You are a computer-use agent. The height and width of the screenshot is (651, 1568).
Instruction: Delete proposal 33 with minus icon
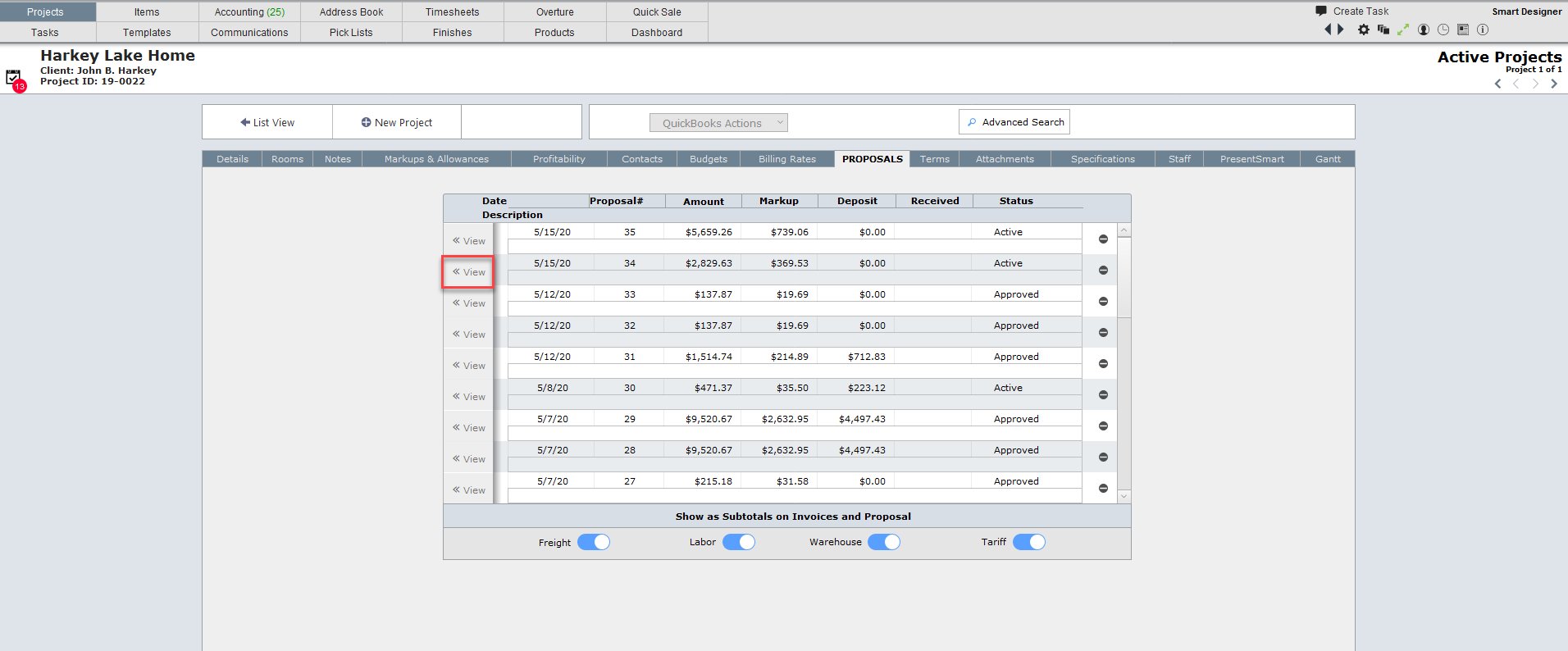pyautogui.click(x=1103, y=302)
